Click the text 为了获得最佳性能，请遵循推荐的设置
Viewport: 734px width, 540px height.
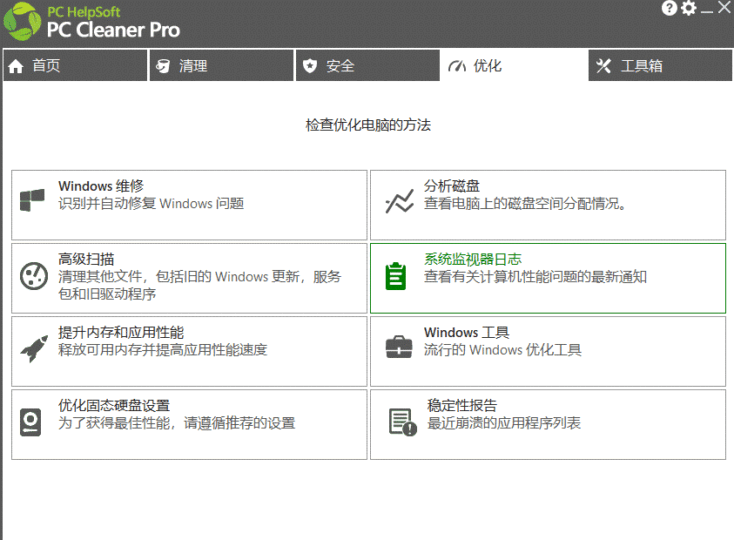(x=176, y=423)
